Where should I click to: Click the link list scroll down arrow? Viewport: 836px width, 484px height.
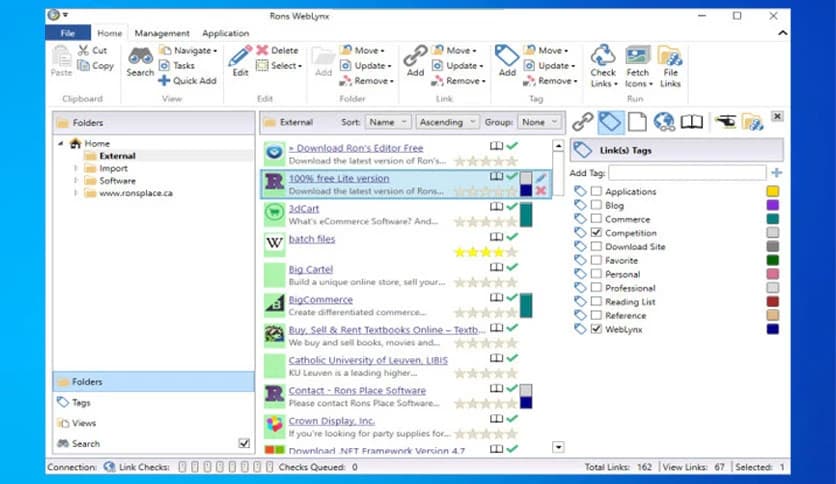pyautogui.click(x=558, y=447)
